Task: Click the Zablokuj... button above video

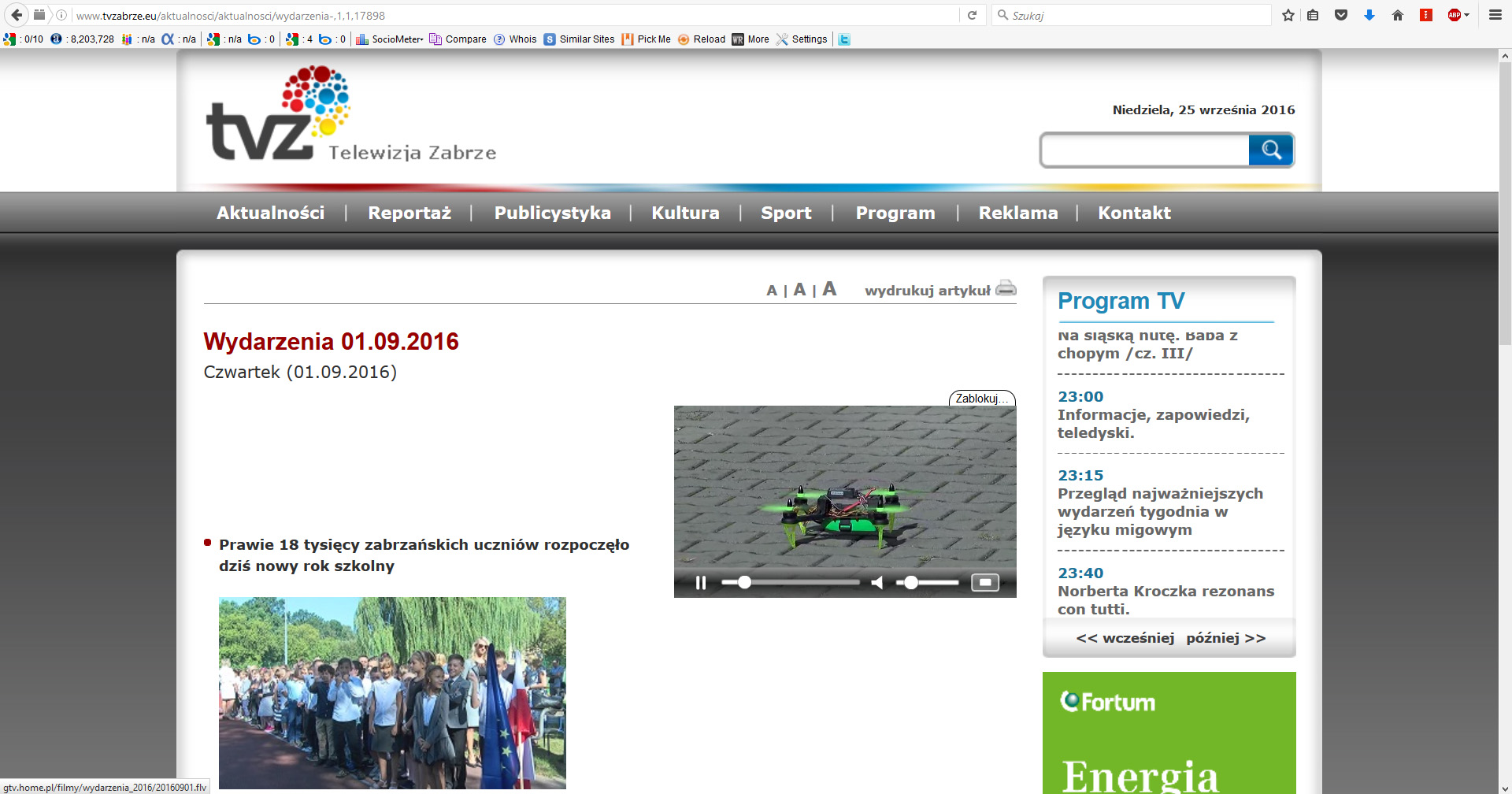Action: (982, 399)
